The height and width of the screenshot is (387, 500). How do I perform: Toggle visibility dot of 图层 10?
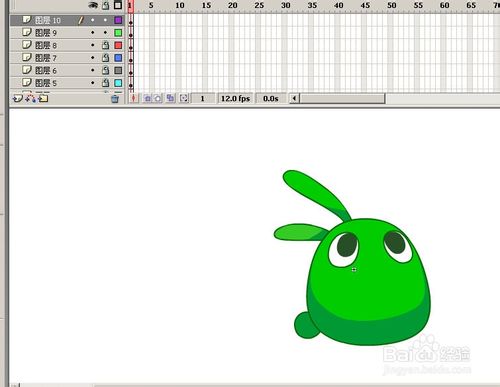coord(93,20)
